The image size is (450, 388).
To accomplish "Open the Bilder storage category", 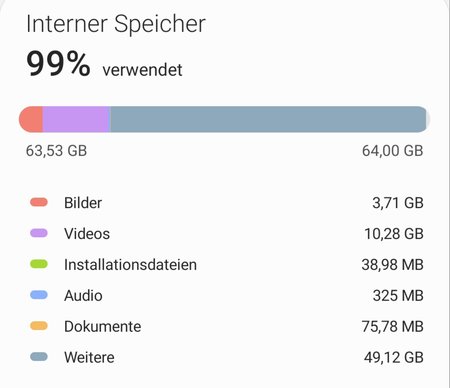I will (x=225, y=203).
